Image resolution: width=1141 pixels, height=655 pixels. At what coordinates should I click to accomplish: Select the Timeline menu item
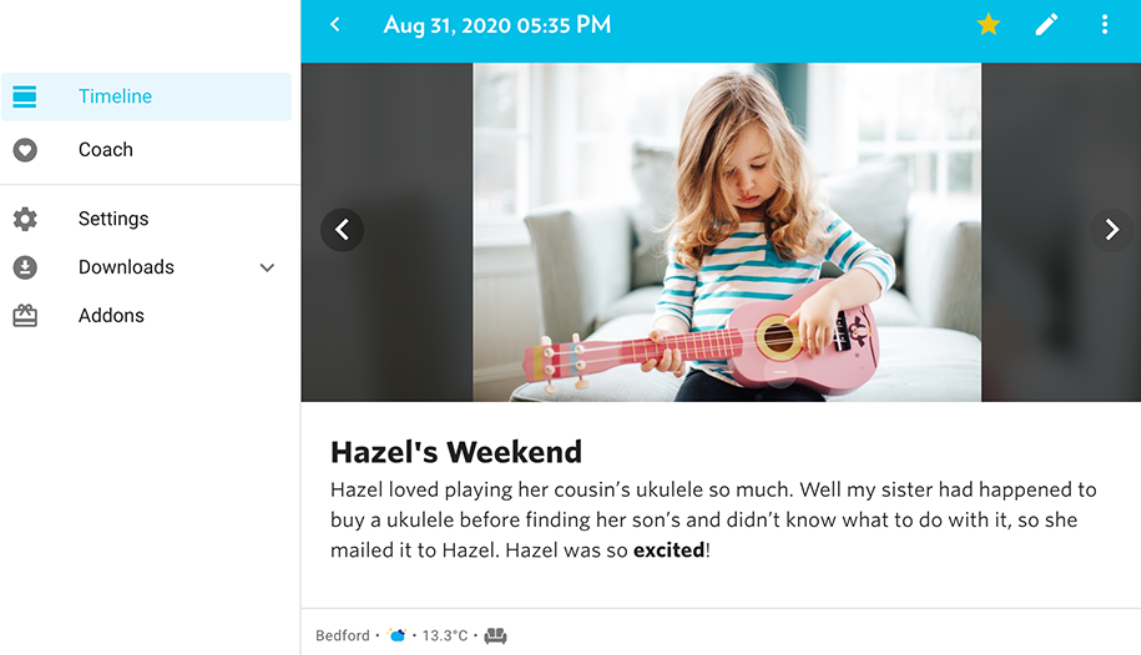coord(115,97)
